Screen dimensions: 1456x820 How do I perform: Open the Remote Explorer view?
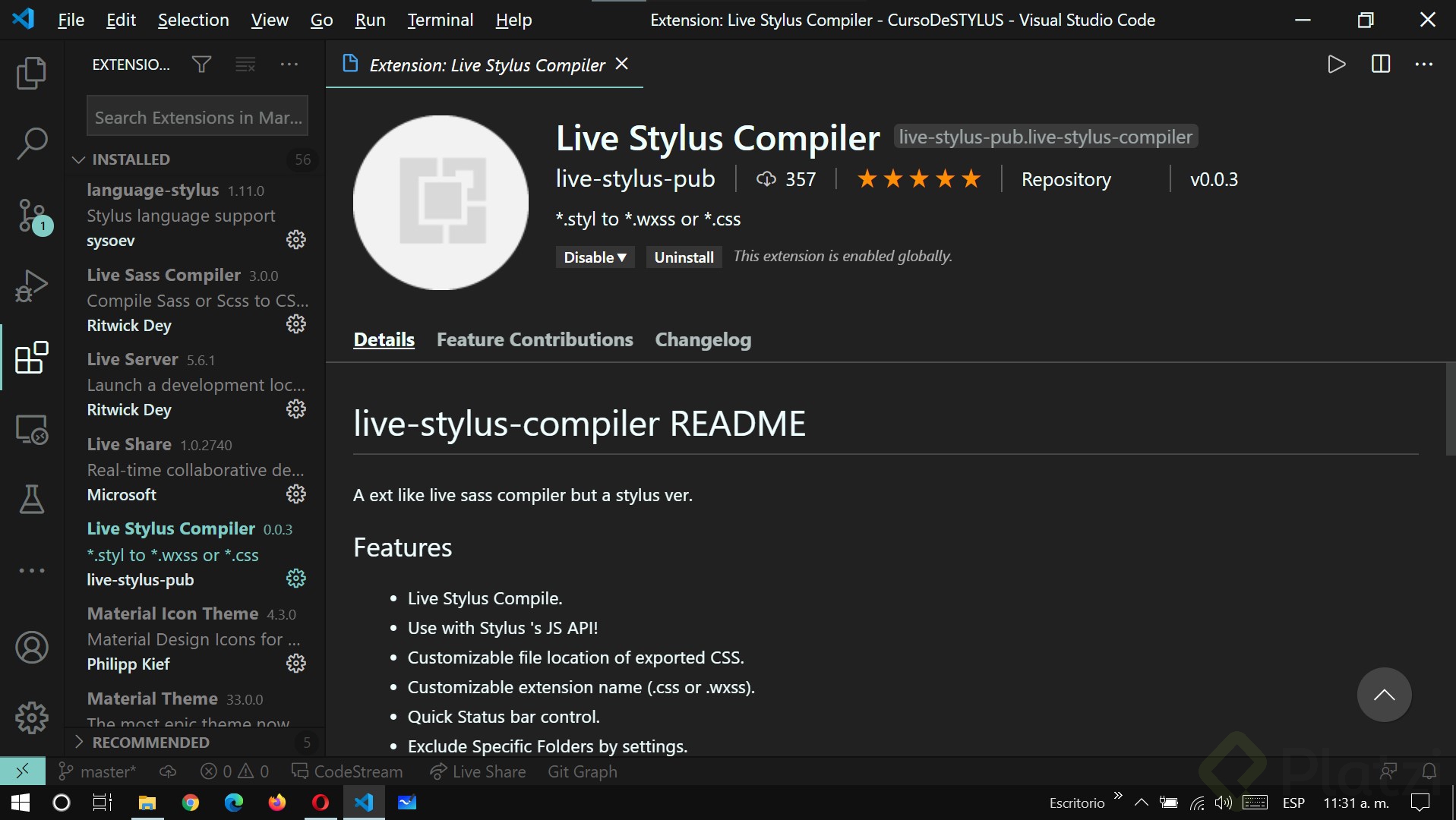pyautogui.click(x=31, y=429)
